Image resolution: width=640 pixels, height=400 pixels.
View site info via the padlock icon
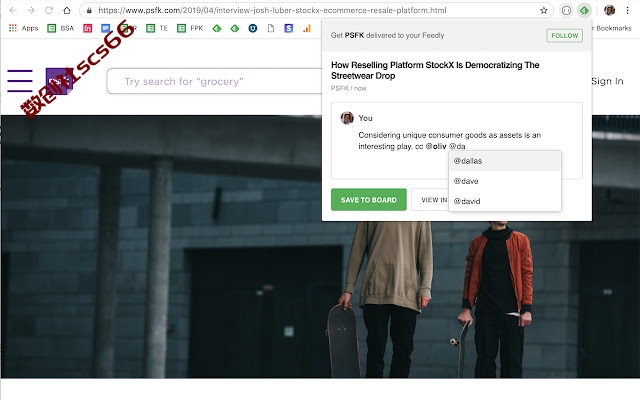point(89,11)
